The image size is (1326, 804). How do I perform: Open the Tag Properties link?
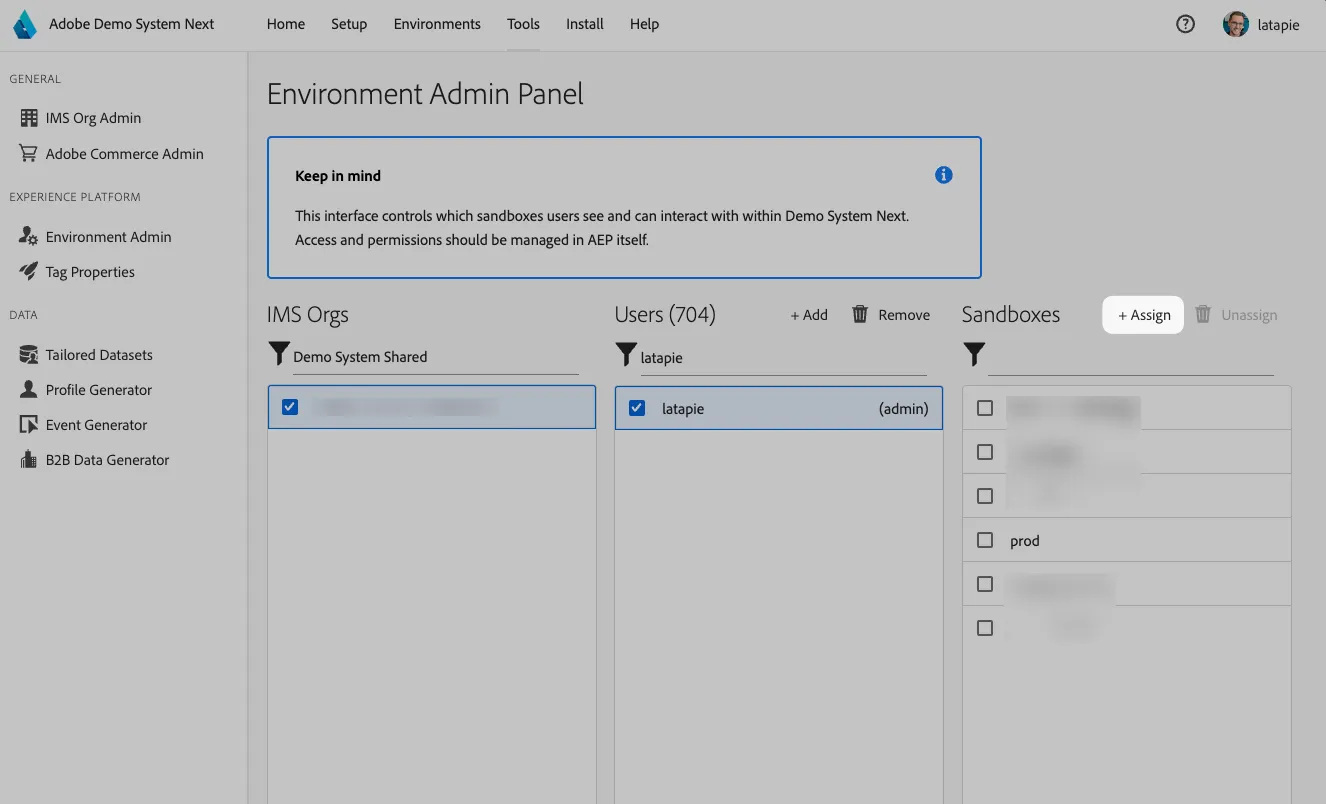pos(90,272)
